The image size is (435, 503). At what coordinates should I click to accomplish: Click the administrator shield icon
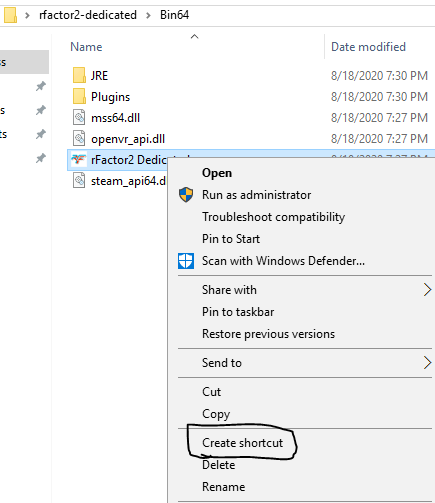click(186, 195)
